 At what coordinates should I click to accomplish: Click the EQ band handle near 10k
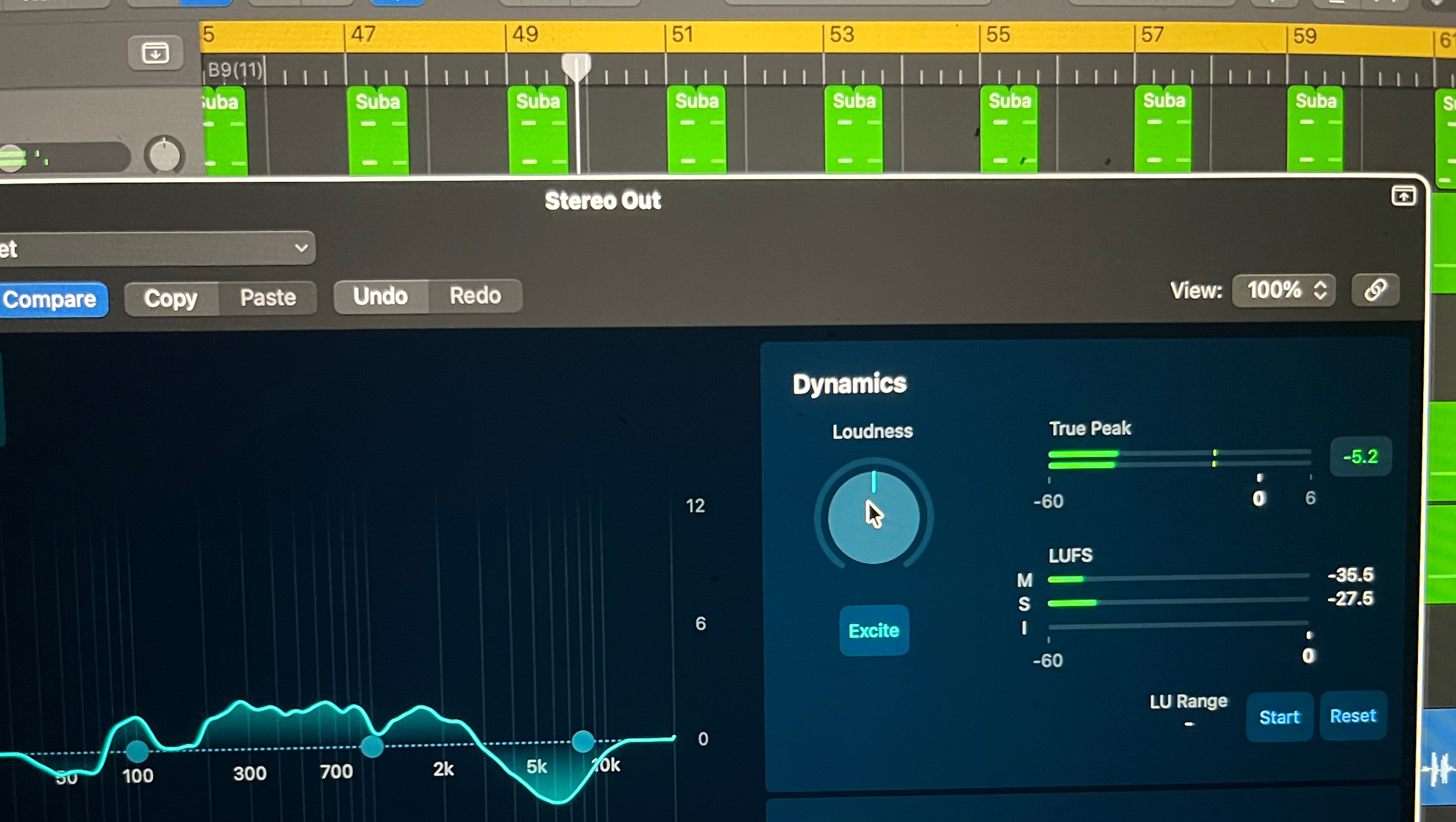[583, 741]
